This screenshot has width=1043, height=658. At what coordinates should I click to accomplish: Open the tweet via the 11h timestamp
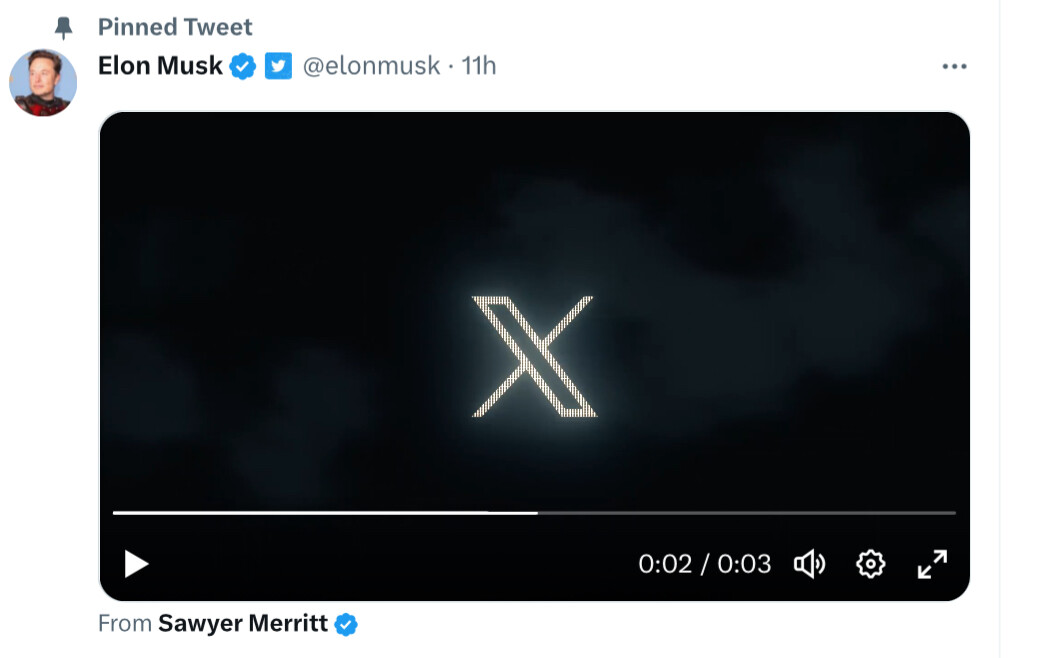(x=479, y=66)
